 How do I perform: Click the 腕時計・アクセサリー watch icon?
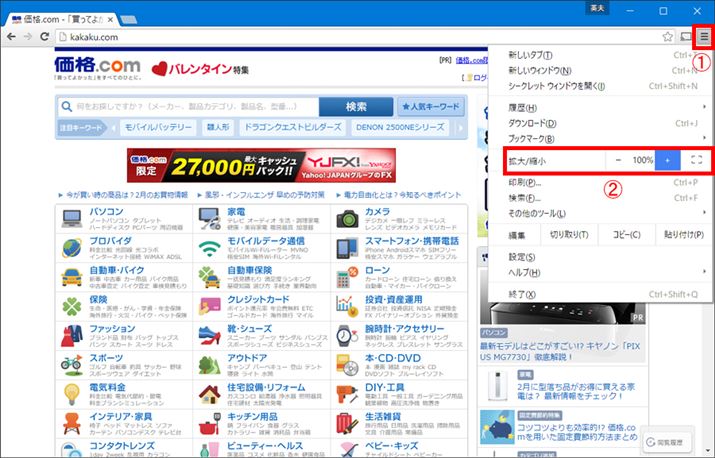[347, 336]
